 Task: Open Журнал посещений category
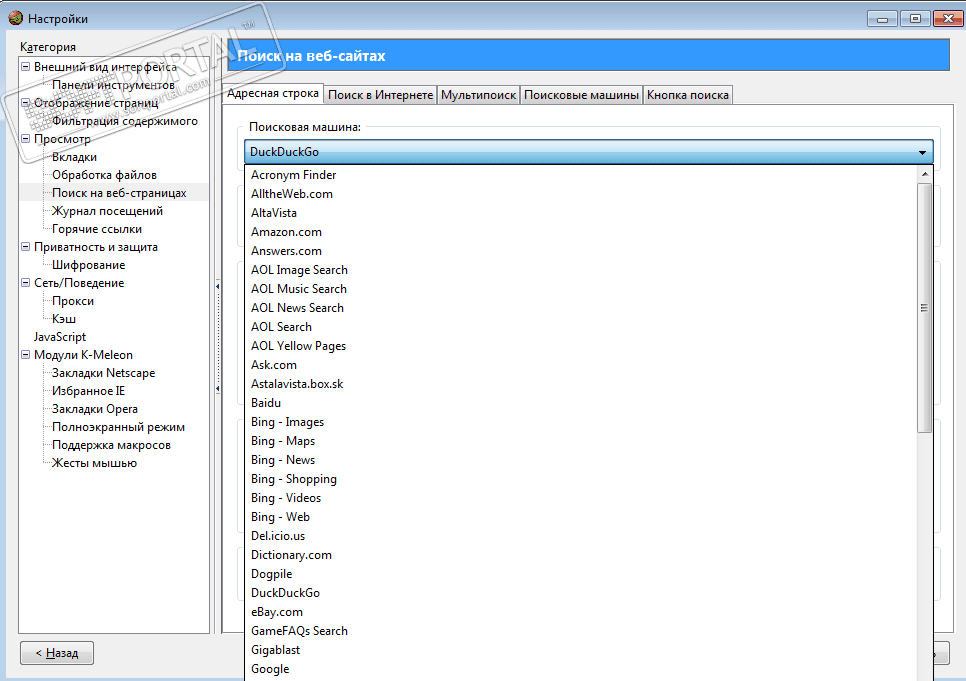[107, 211]
